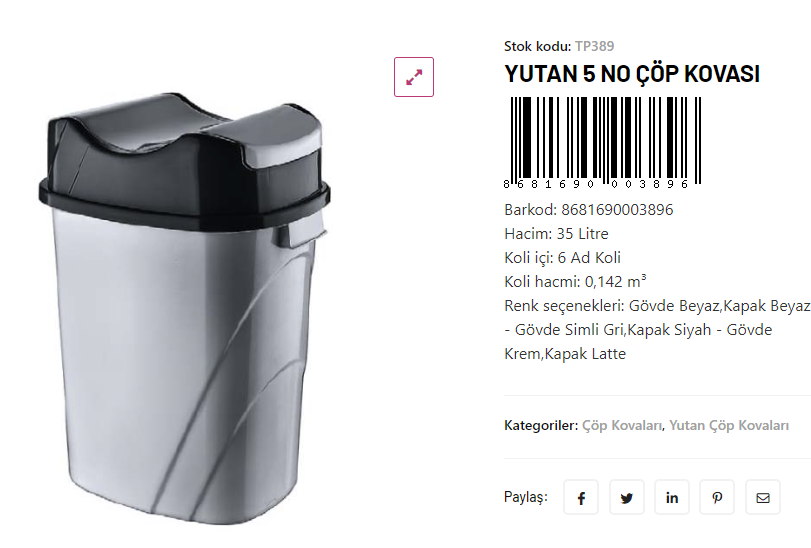The image size is (811, 548).
Task: Click the YUTAN 5 NO ÇÖP KOVASI title
Action: click(632, 74)
